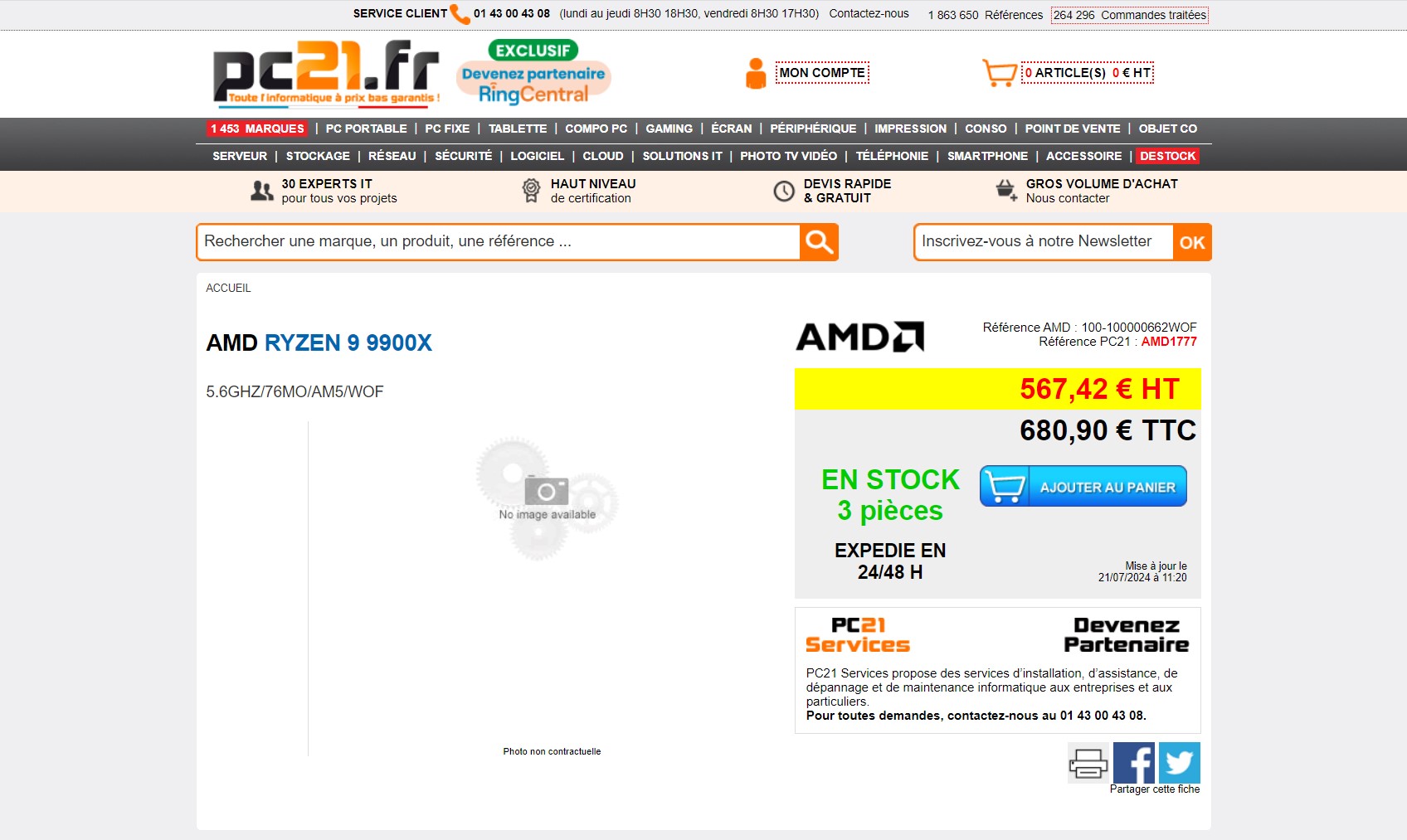Viewport: 1407px width, 840px height.
Task: Click the Devis Rapide & Gratuit text
Action: click(847, 191)
